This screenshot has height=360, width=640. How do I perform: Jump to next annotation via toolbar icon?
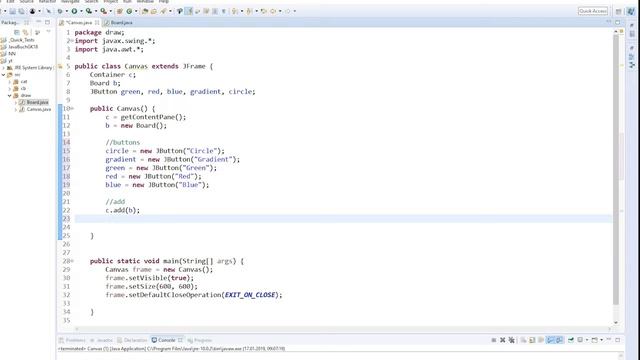pyautogui.click(x=235, y=11)
